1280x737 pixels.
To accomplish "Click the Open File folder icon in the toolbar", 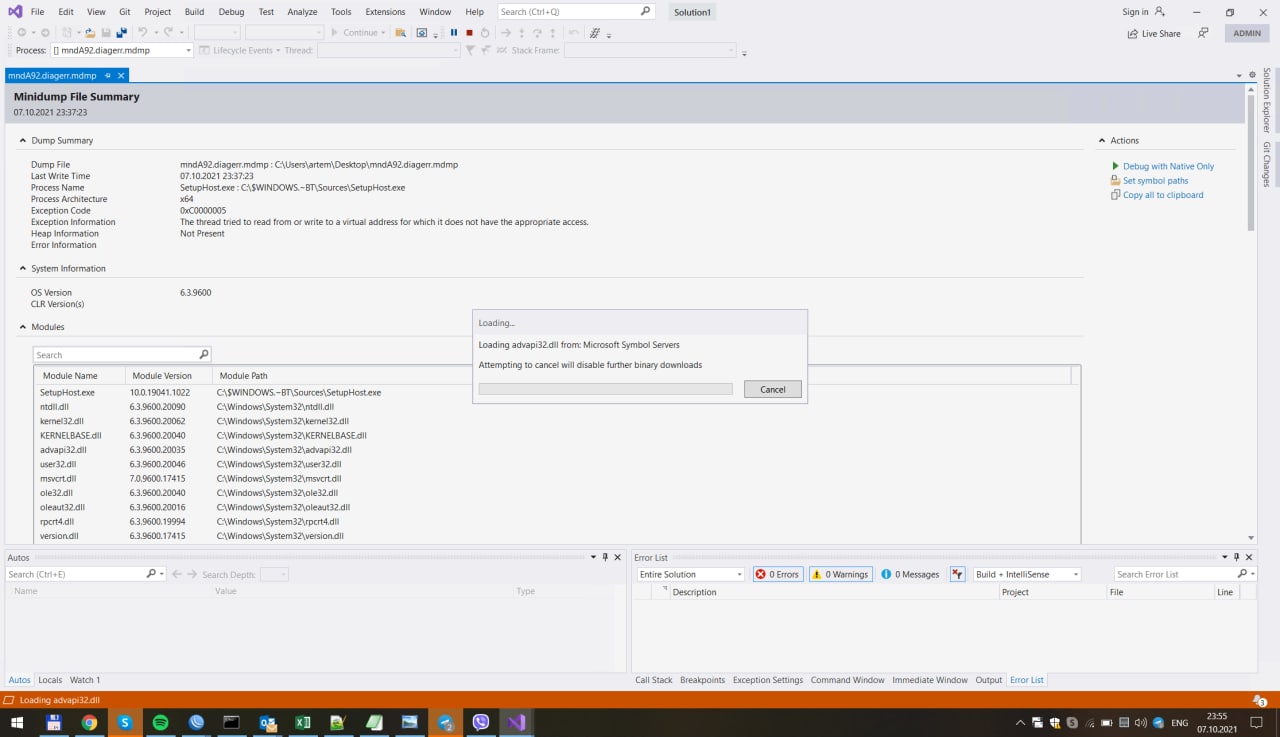I will pos(90,32).
